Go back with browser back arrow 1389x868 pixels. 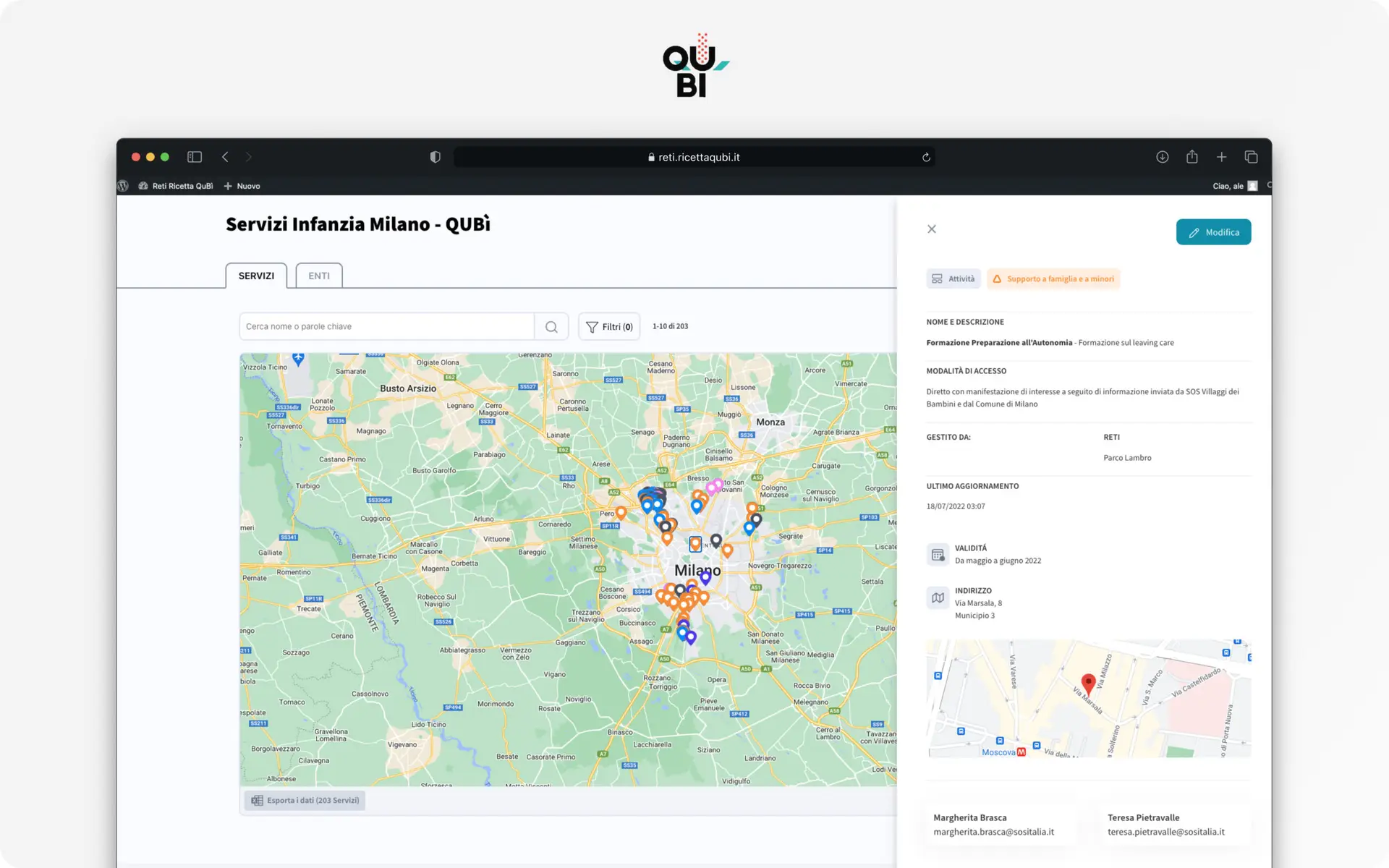click(225, 157)
